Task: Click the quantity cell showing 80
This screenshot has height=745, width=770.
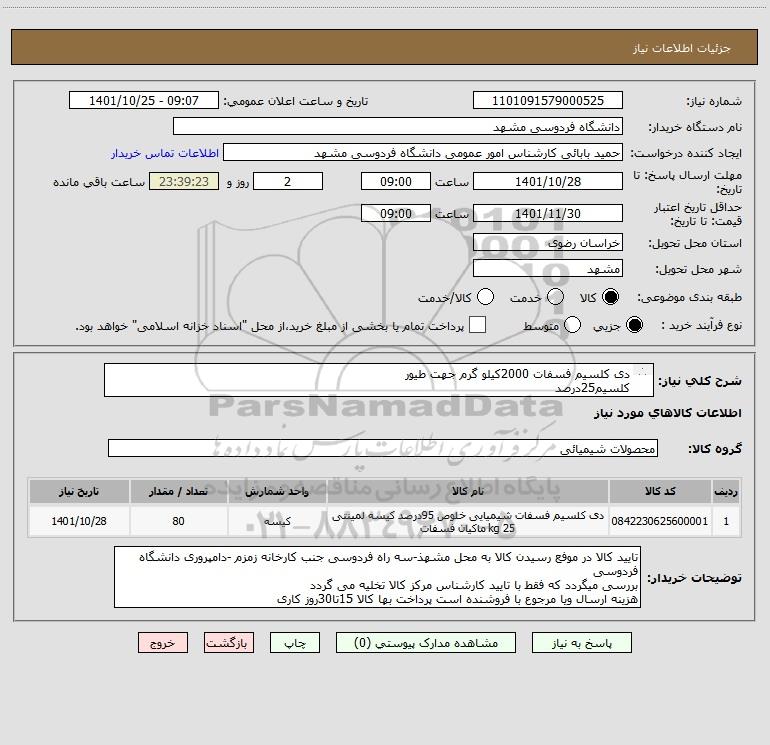Action: [x=178, y=521]
